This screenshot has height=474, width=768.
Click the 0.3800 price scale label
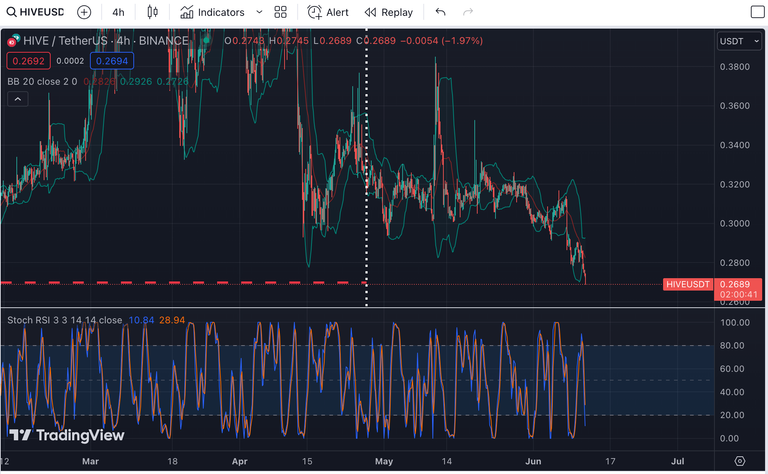click(734, 67)
